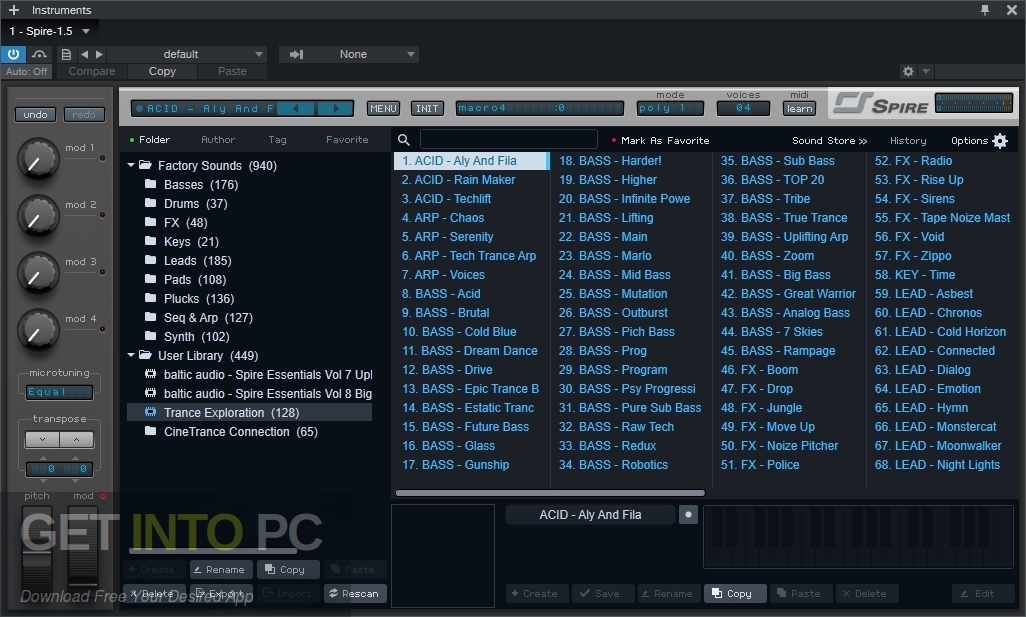The image size is (1026, 617).
Task: Open microtuning 'Equal' selector
Action: tap(59, 392)
